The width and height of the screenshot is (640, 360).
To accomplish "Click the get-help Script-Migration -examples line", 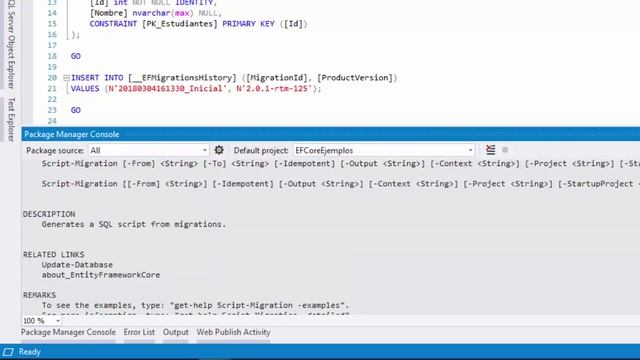I will [x=196, y=305].
